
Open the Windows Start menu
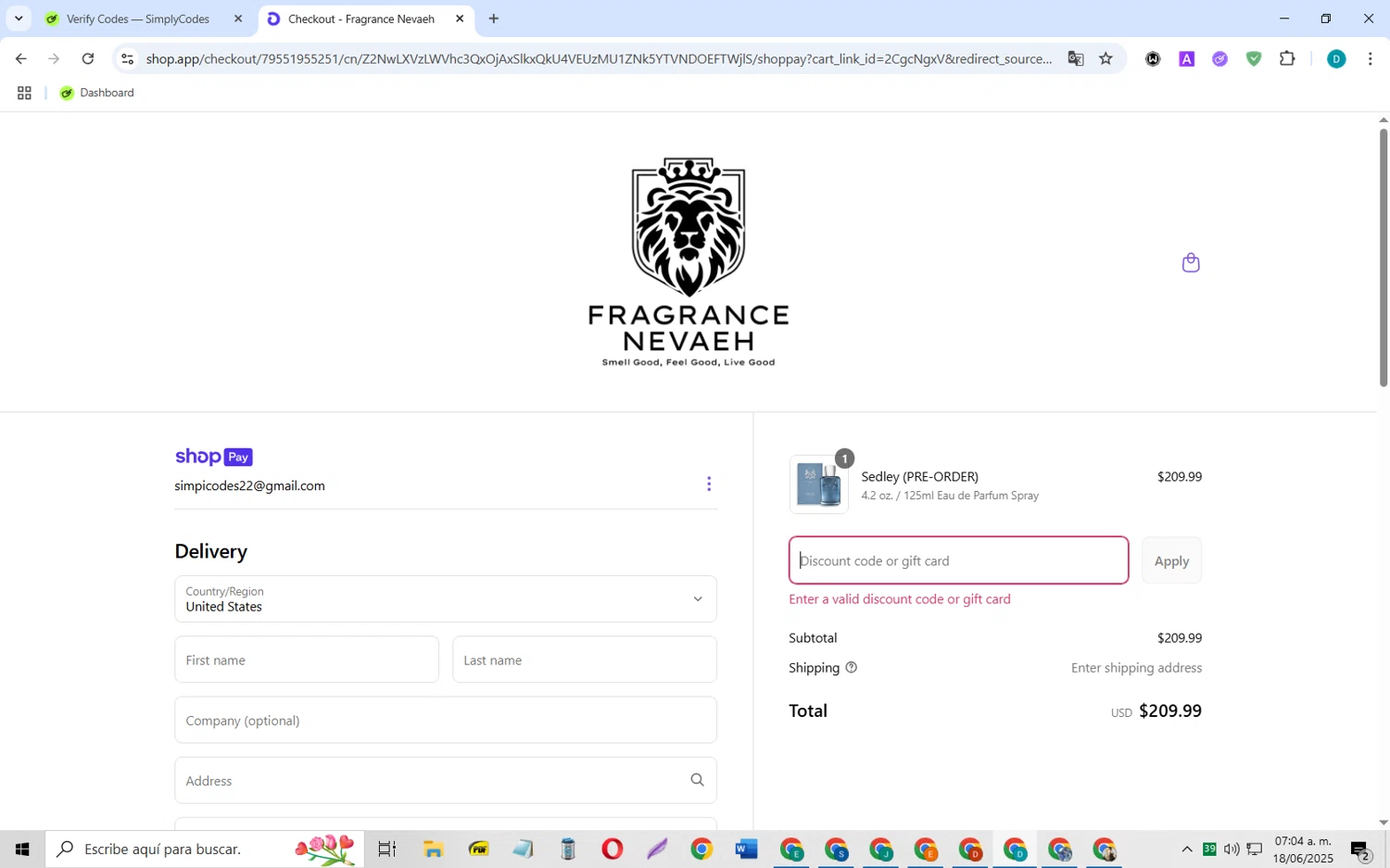(x=22, y=849)
